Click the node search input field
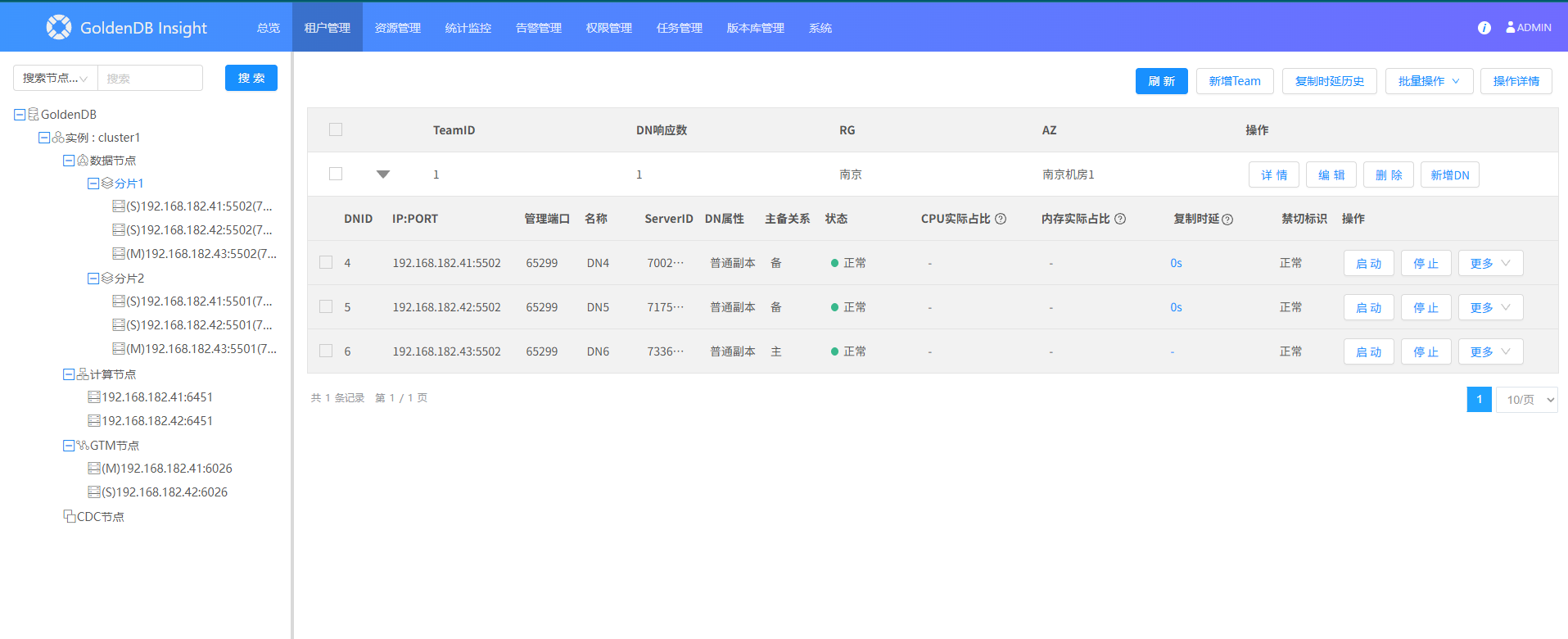 point(150,78)
